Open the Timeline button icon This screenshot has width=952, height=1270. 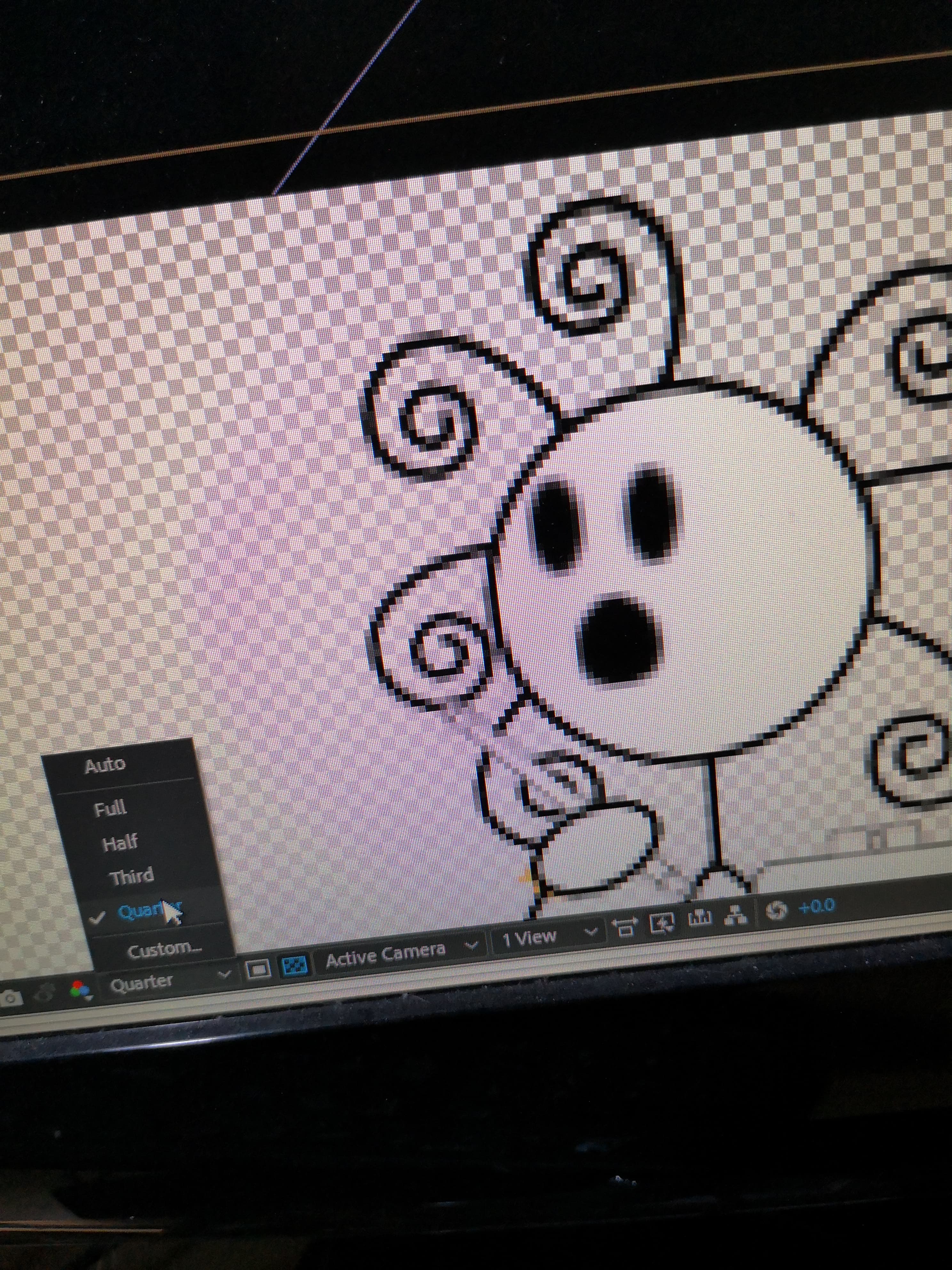(x=700, y=919)
